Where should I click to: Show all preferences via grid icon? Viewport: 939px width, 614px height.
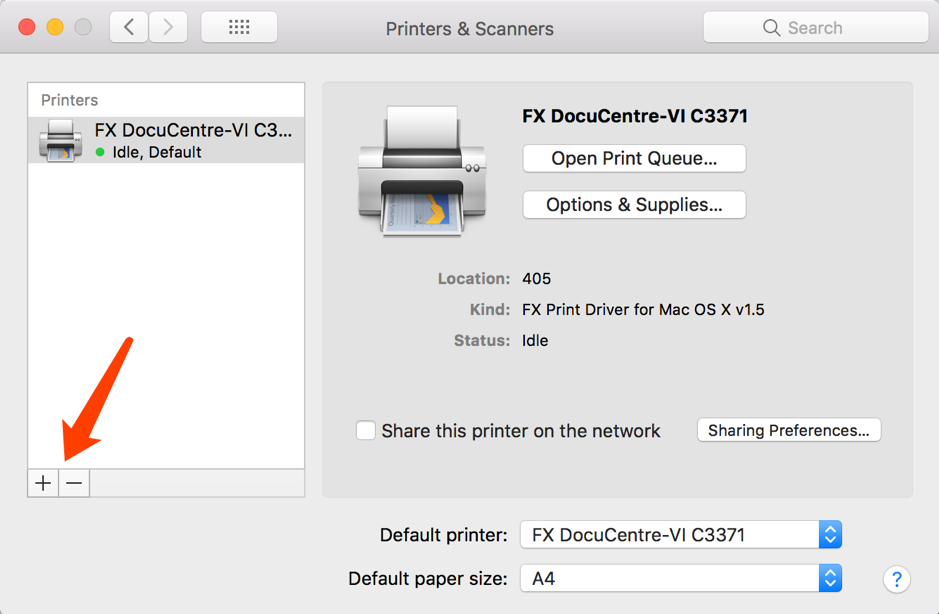(239, 27)
